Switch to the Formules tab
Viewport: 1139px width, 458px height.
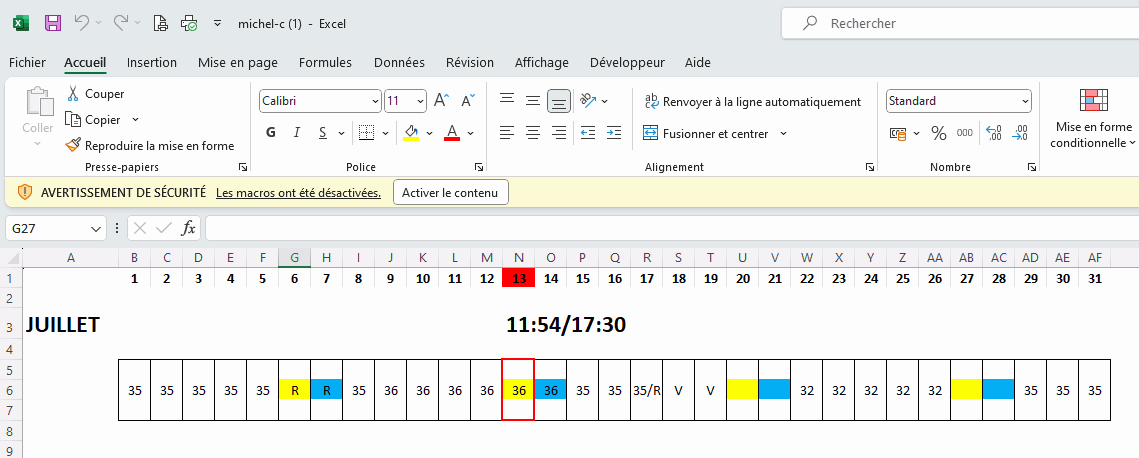pyautogui.click(x=325, y=62)
